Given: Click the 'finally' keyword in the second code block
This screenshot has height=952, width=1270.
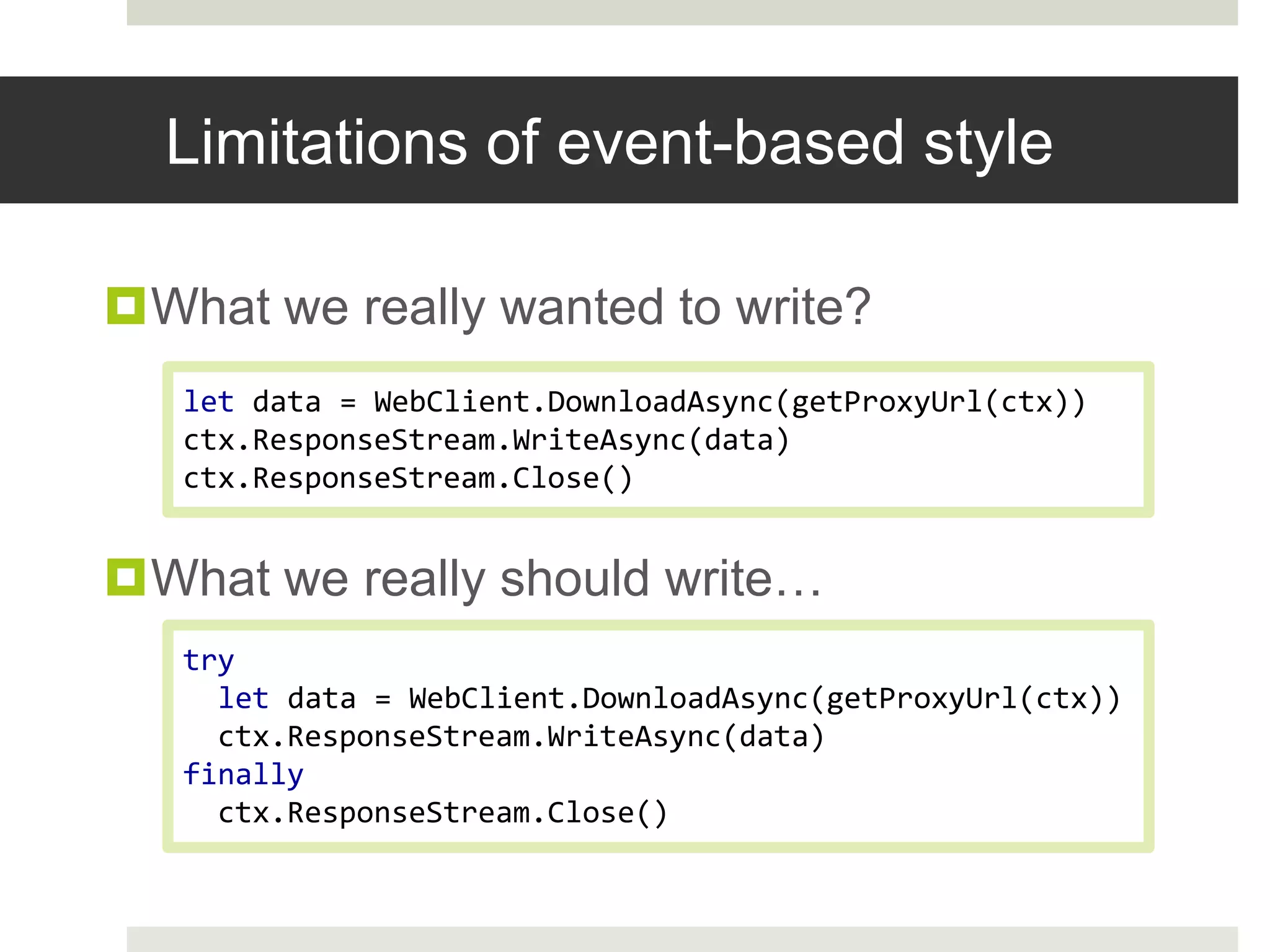Looking at the screenshot, I should [x=243, y=775].
